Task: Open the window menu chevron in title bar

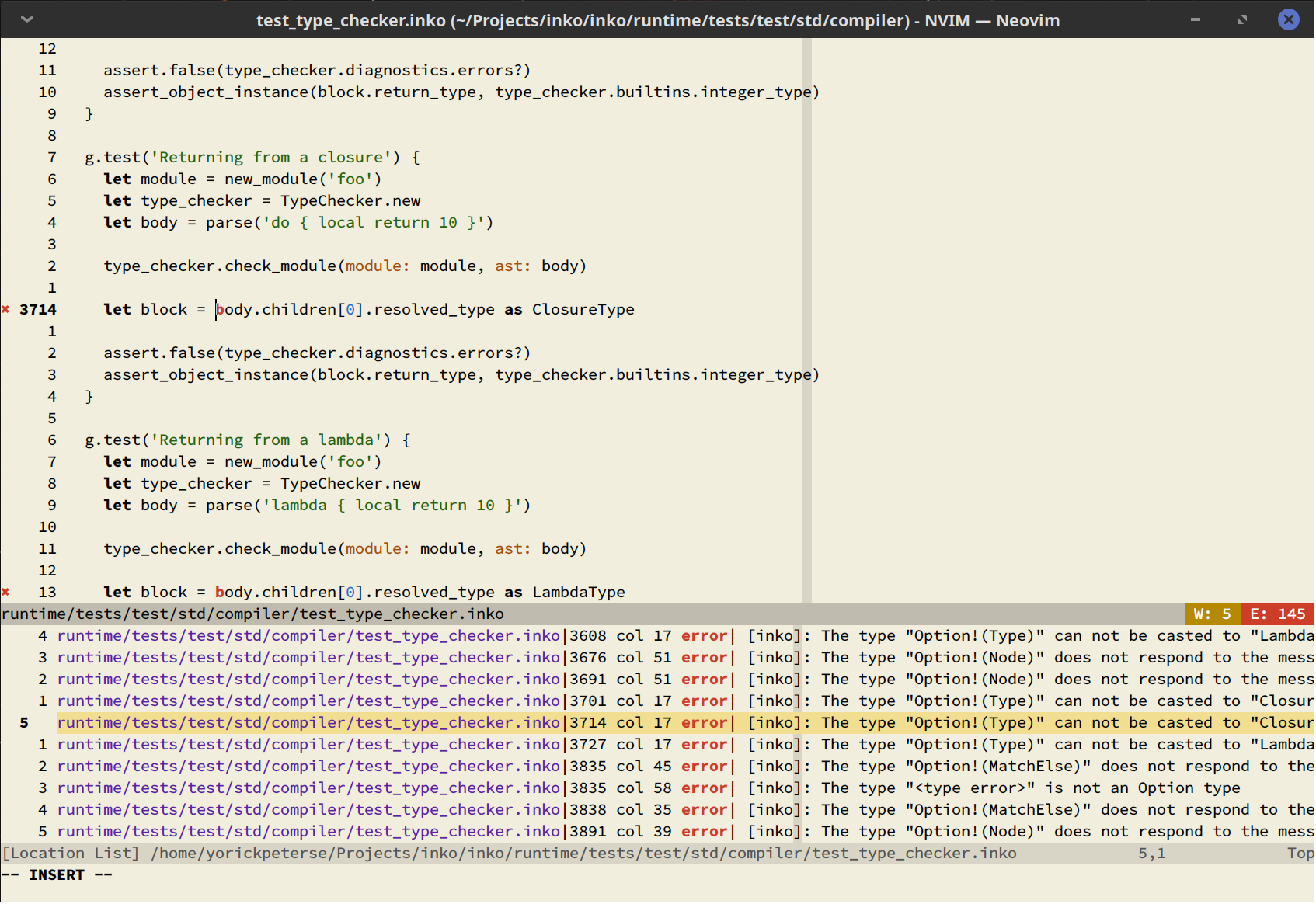Action: 26,19
